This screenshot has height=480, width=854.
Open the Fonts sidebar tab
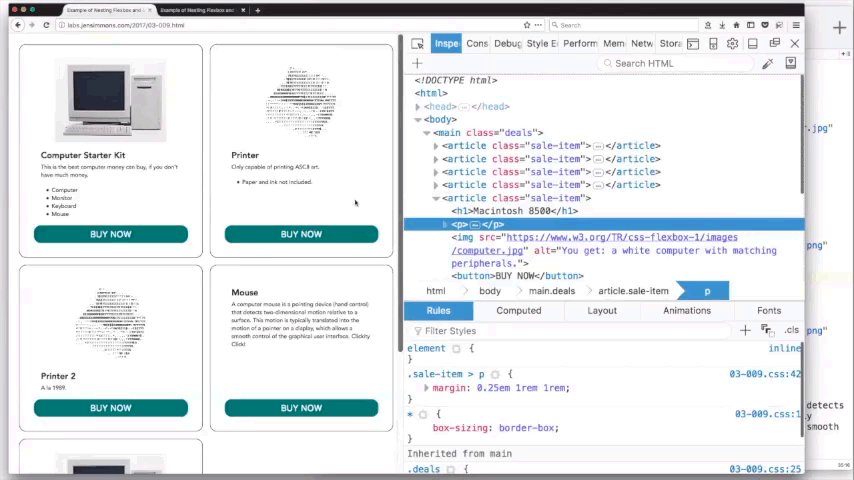click(x=768, y=311)
